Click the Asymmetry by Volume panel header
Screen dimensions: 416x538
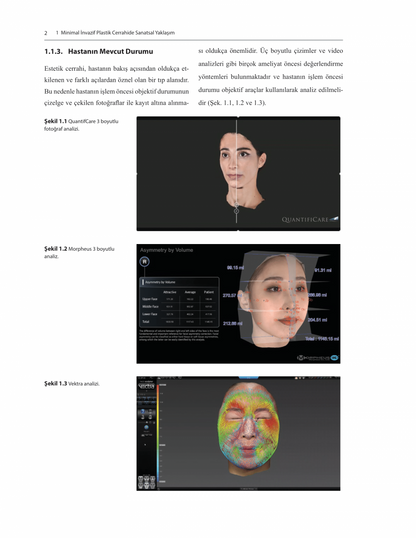coord(180,282)
